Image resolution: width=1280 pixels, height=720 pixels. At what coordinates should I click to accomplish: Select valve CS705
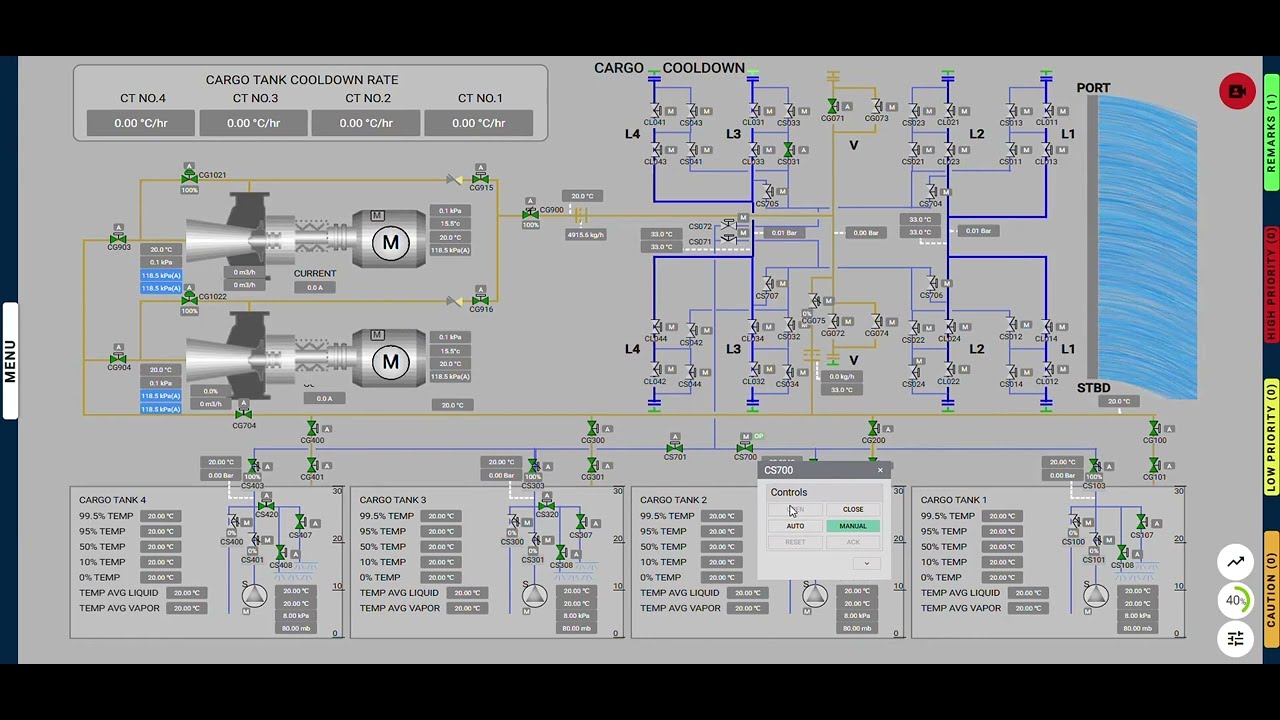pyautogui.click(x=767, y=191)
